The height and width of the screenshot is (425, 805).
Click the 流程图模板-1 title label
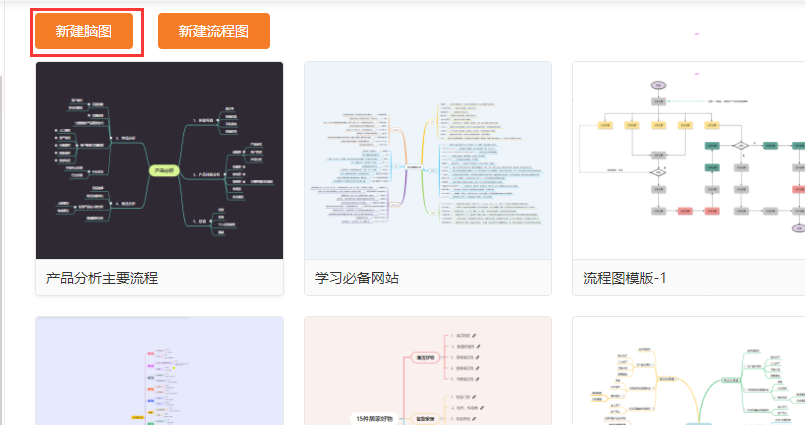pos(624,278)
